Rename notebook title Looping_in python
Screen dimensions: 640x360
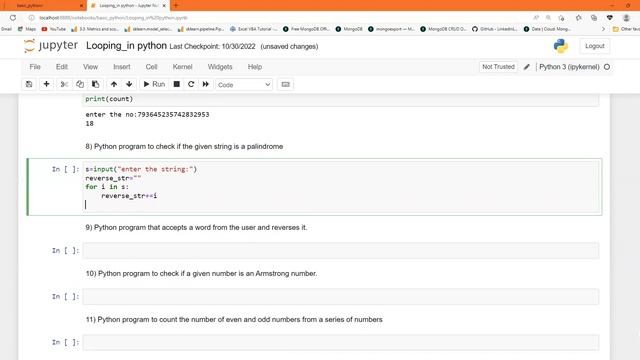[126, 46]
